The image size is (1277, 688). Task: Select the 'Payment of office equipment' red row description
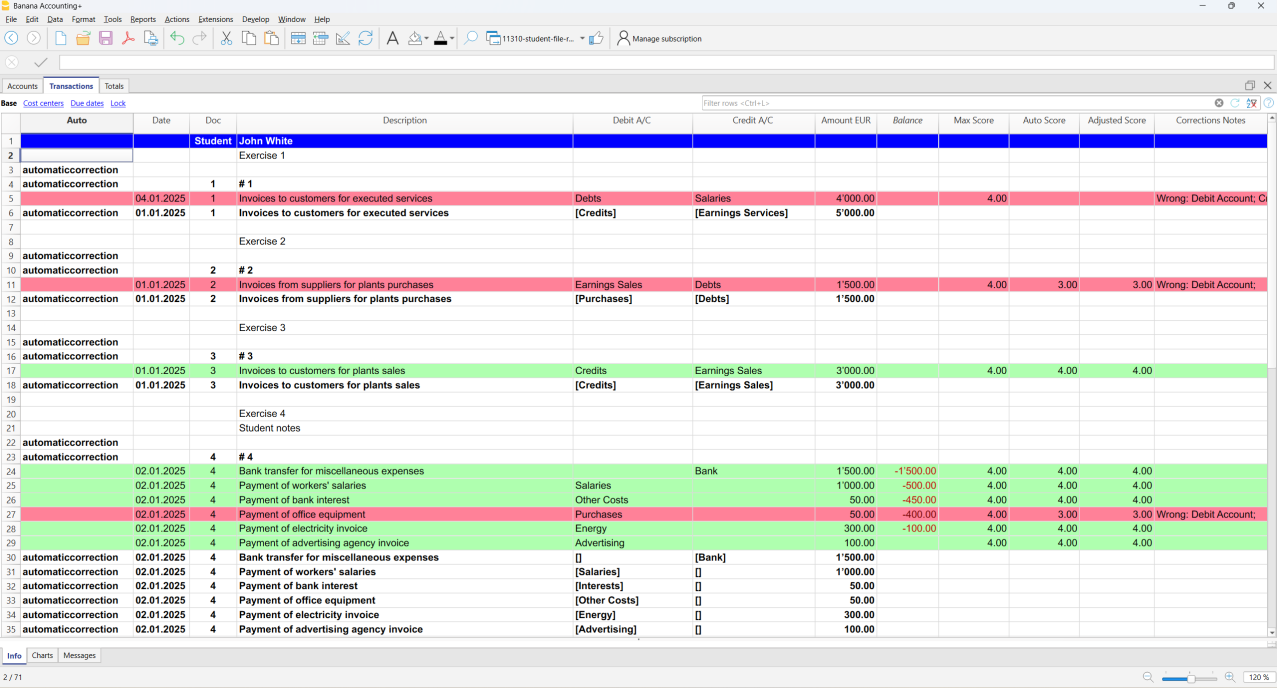point(405,514)
